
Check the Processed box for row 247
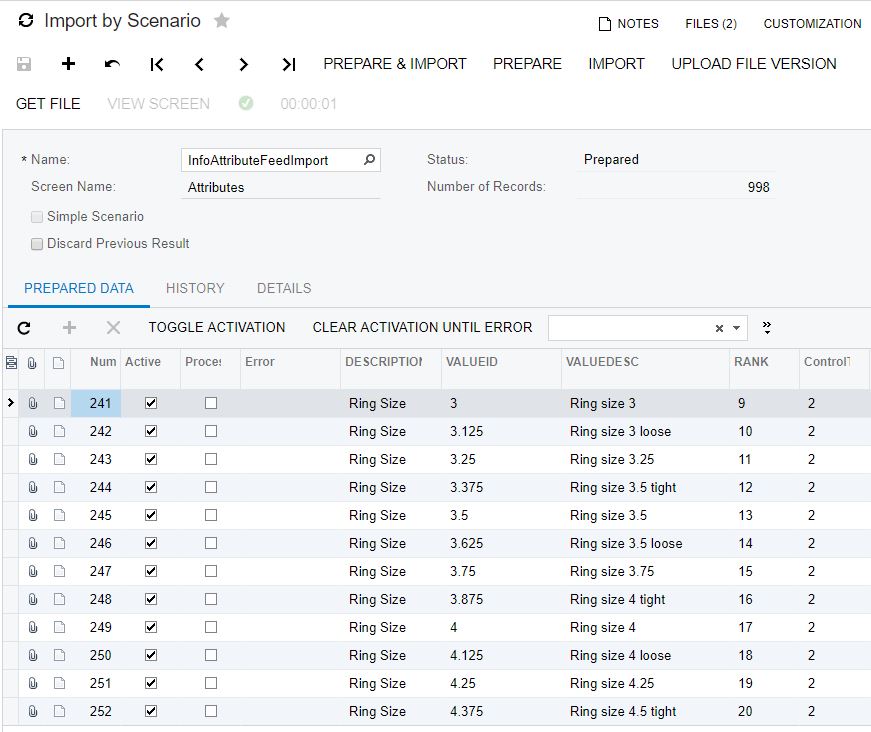pos(211,571)
